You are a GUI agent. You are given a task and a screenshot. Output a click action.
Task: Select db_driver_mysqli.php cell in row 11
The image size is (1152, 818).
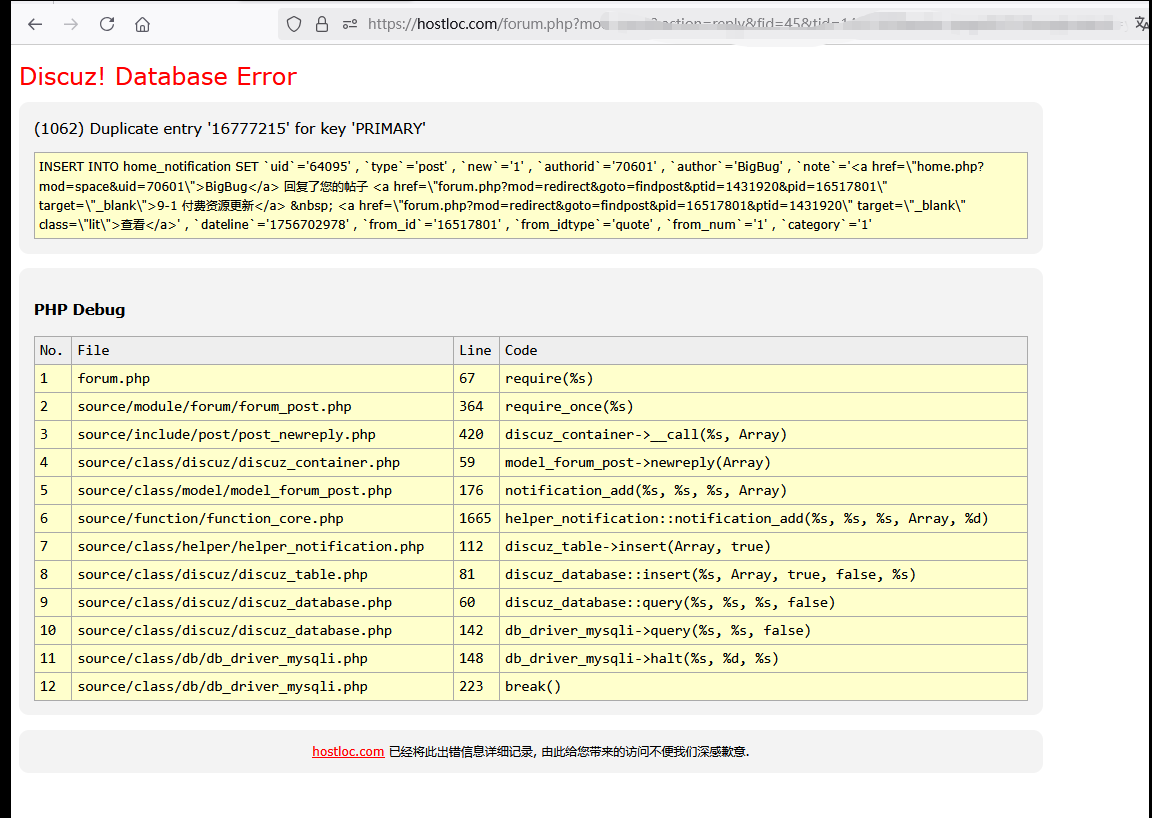point(262,658)
